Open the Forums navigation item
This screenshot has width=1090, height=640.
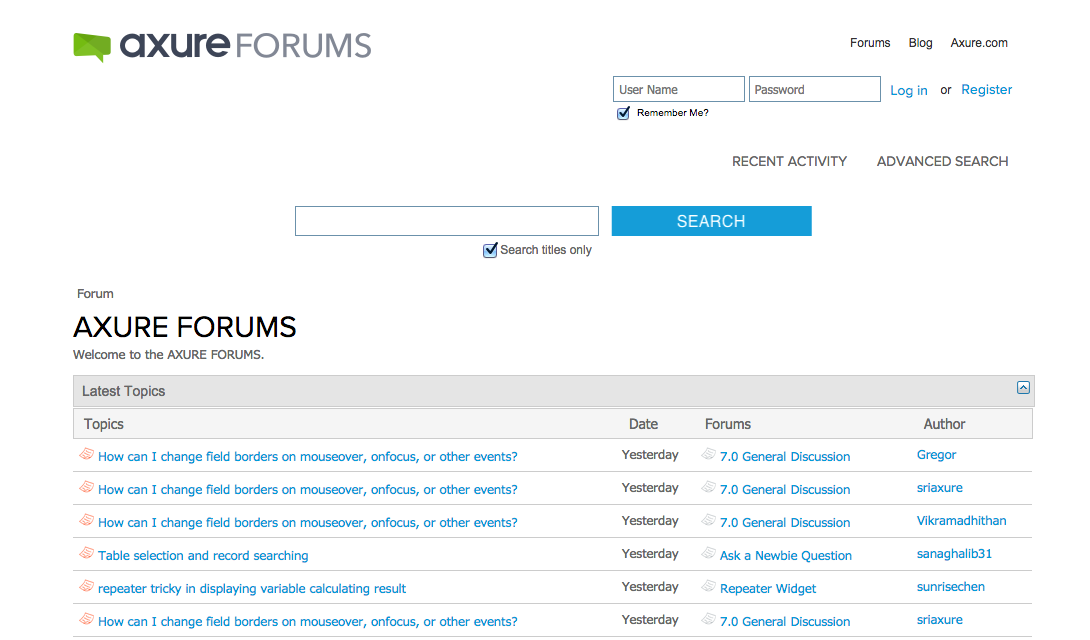(869, 42)
